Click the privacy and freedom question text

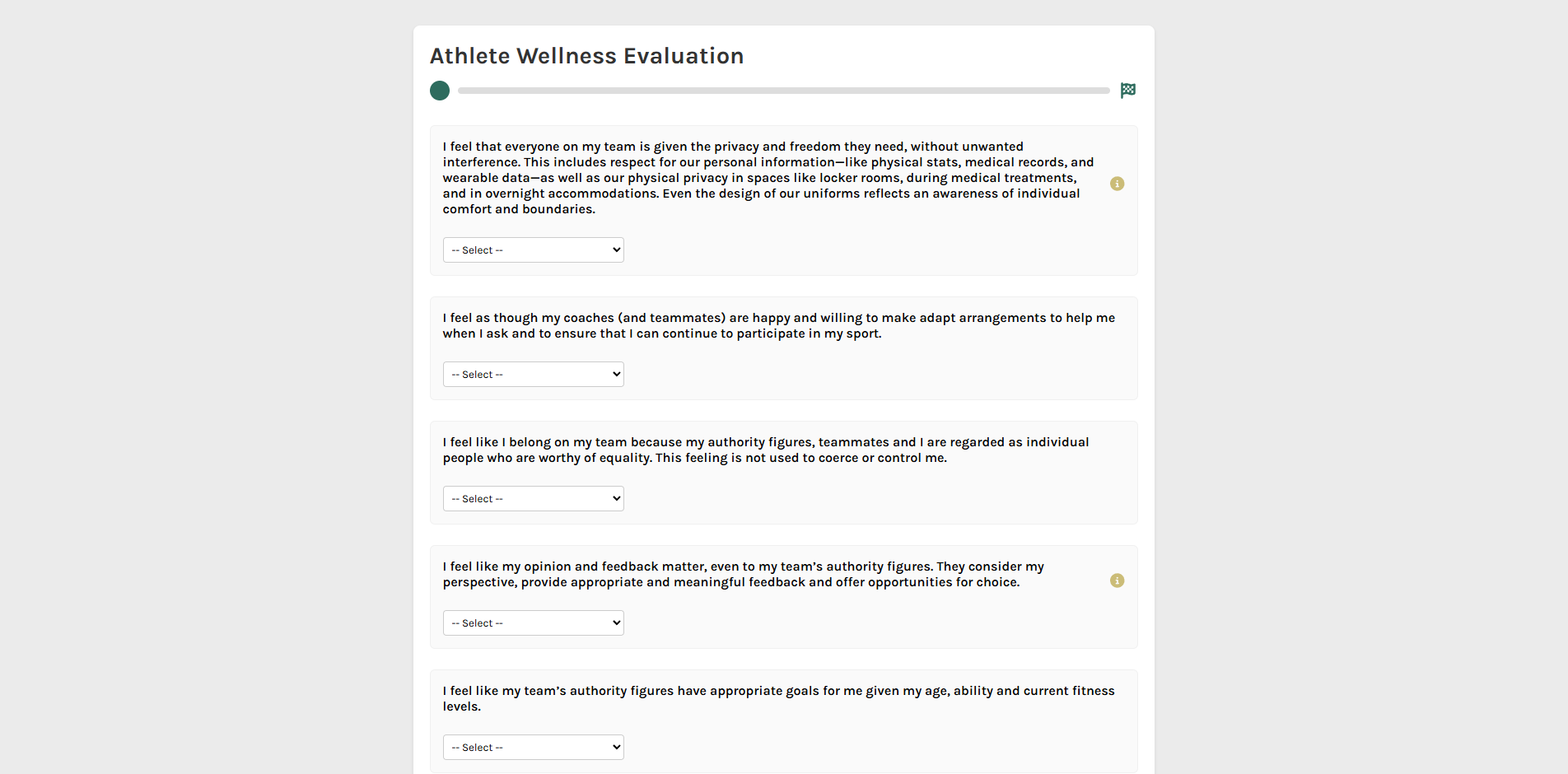pyautogui.click(x=766, y=178)
